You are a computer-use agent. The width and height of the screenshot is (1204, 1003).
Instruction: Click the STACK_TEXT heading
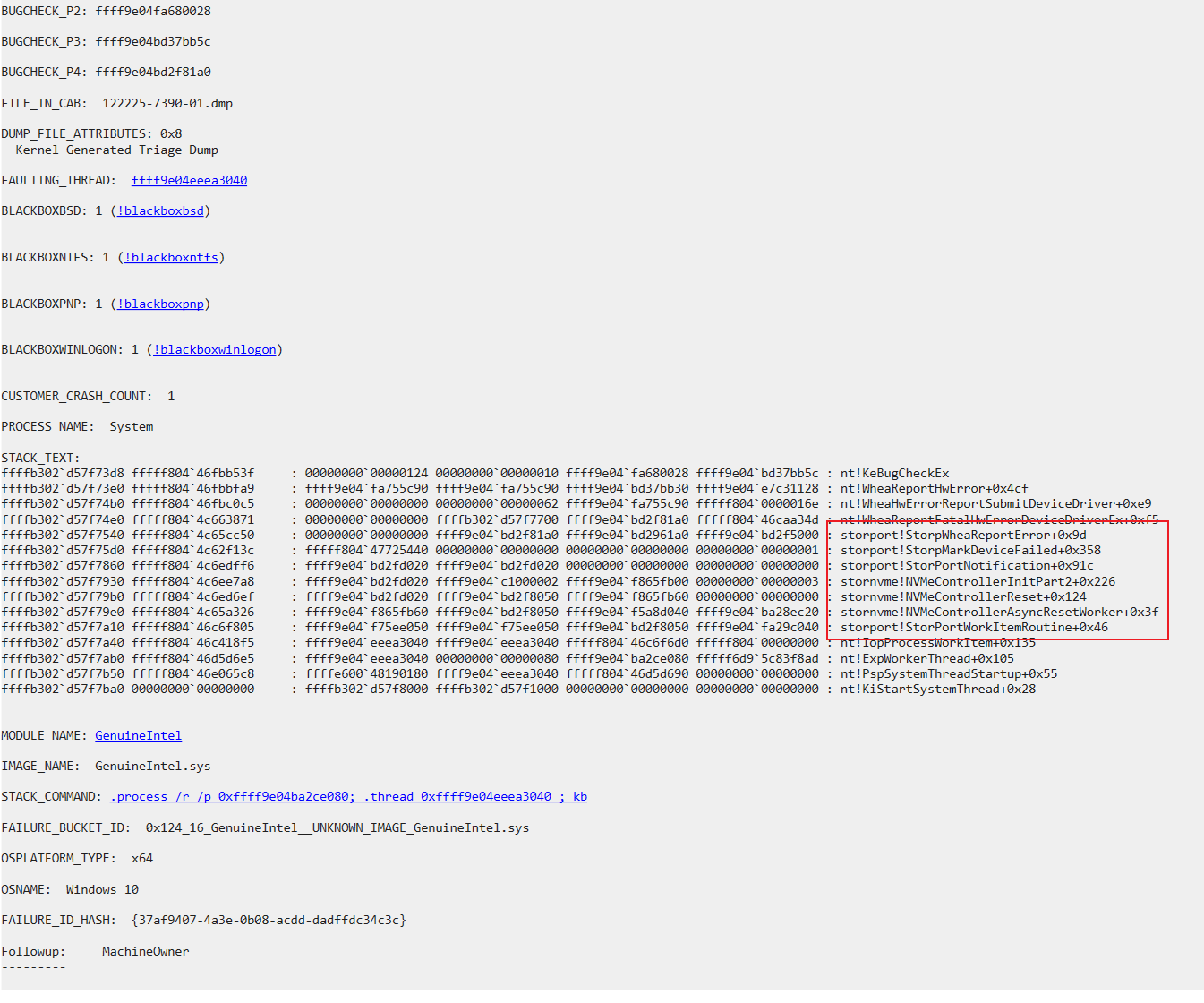pos(40,458)
